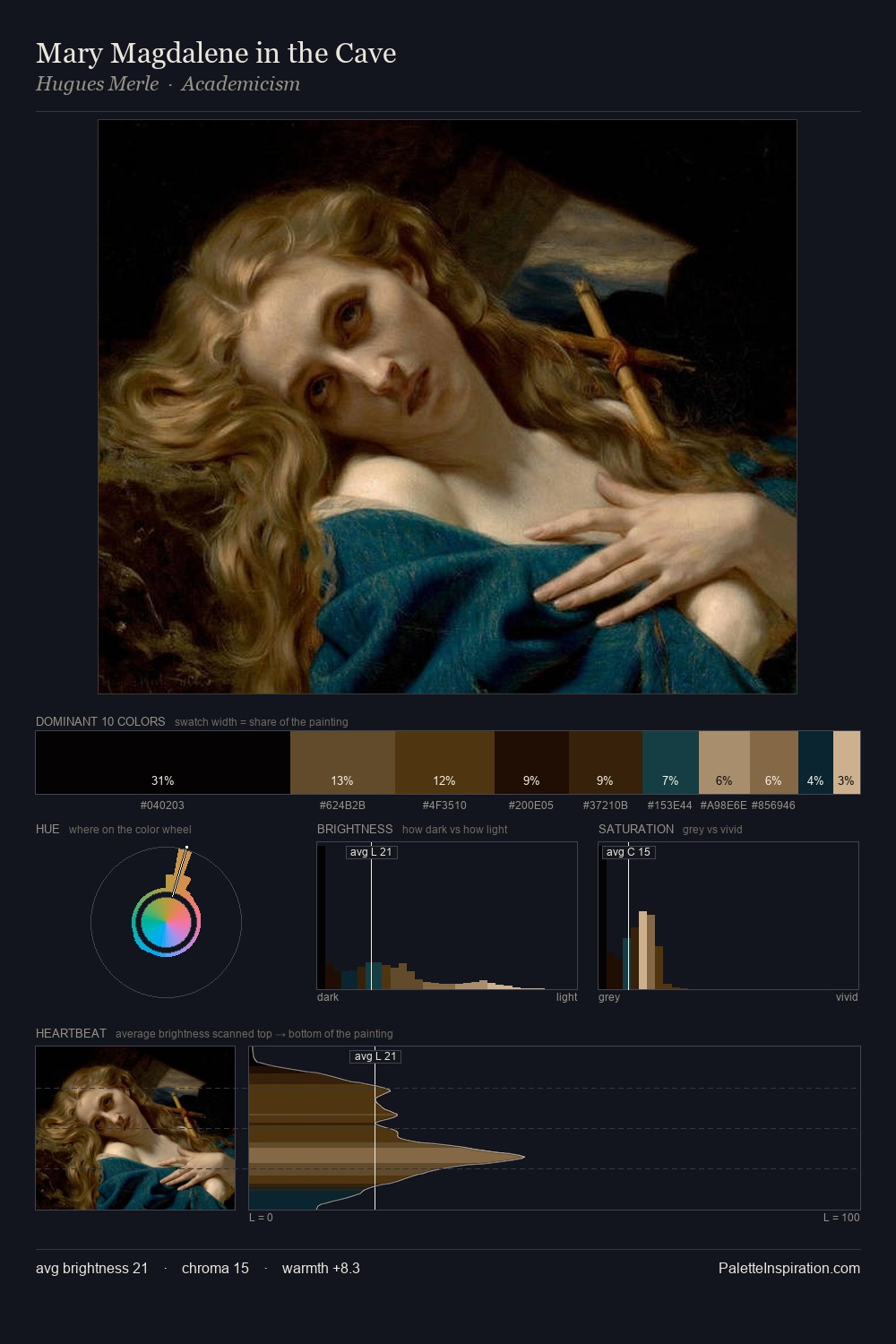Click the #856946 hex code
The width and height of the screenshot is (896, 1344).
point(773,806)
